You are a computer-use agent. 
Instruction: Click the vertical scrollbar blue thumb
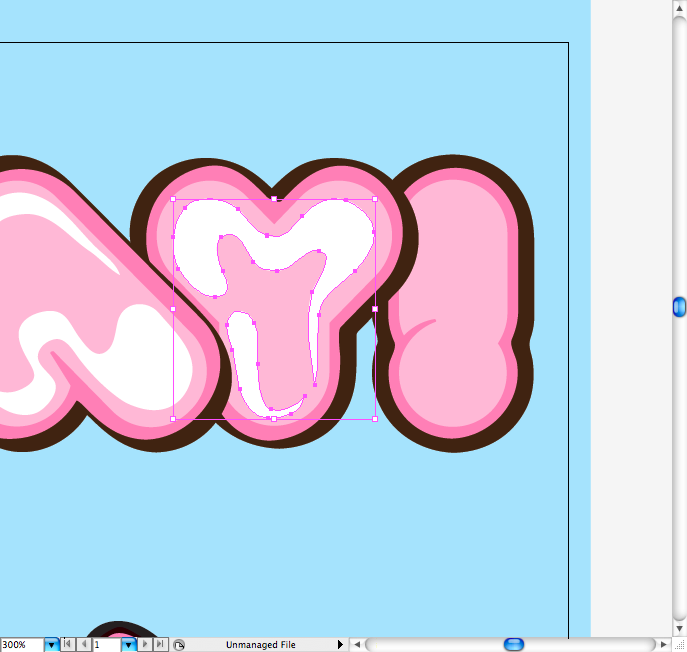pyautogui.click(x=679, y=307)
